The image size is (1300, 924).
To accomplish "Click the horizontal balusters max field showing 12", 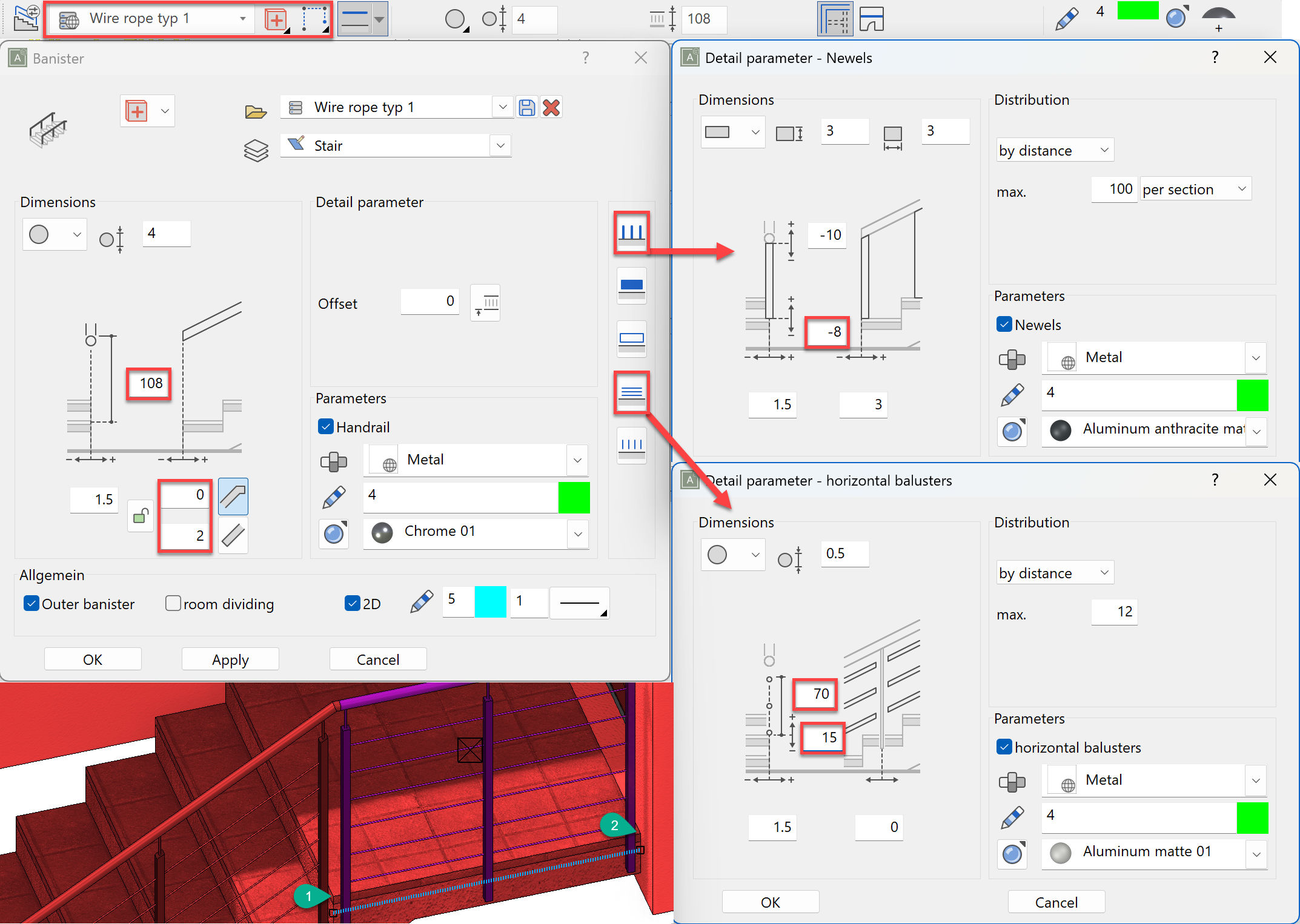I will tap(1114, 612).
